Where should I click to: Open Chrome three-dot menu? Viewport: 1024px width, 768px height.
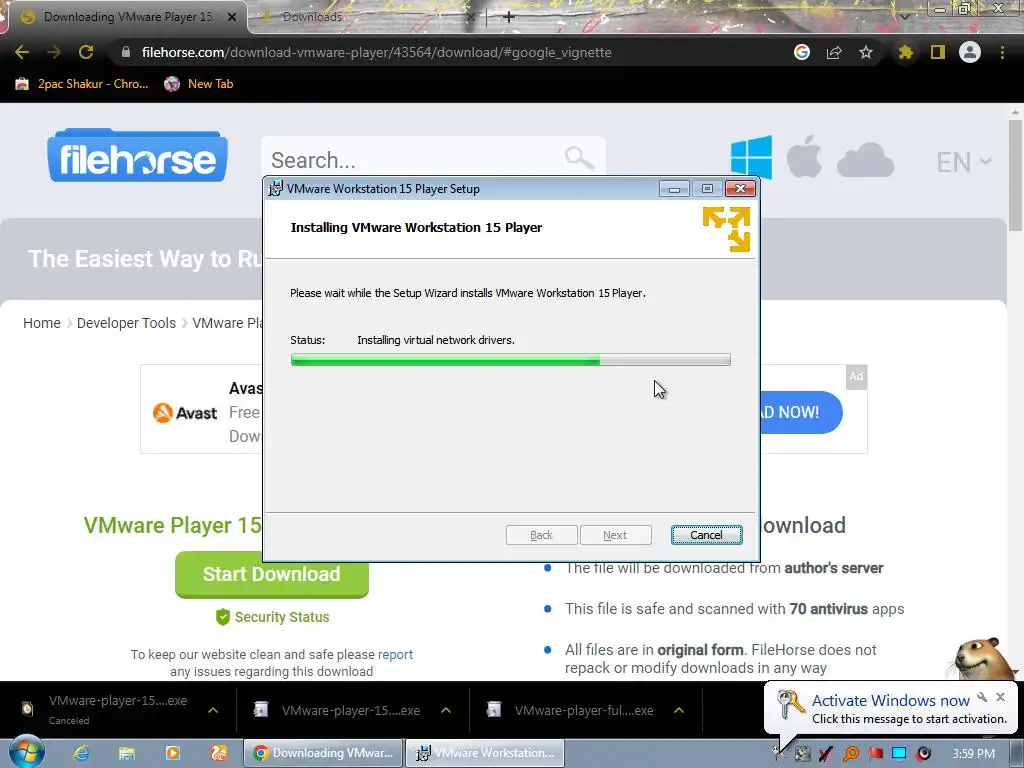tap(1002, 52)
